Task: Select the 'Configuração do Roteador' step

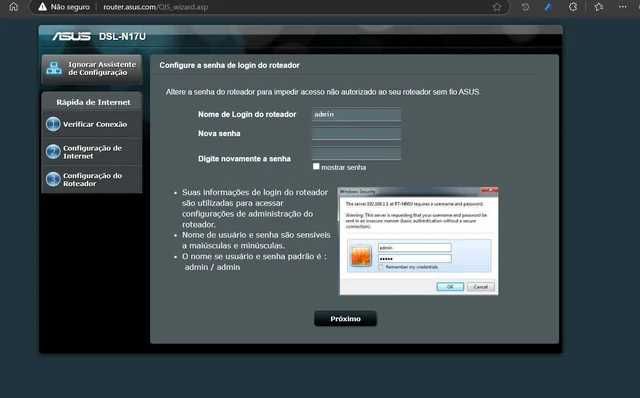Action: (x=92, y=179)
